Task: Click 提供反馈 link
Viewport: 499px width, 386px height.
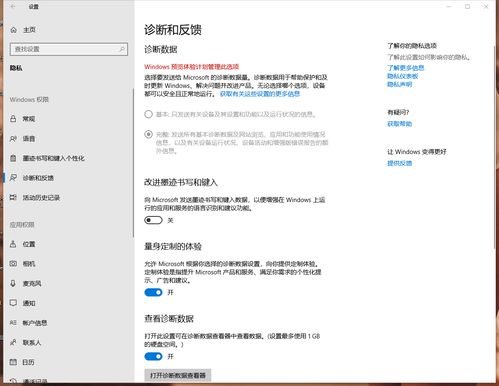Action: click(400, 163)
